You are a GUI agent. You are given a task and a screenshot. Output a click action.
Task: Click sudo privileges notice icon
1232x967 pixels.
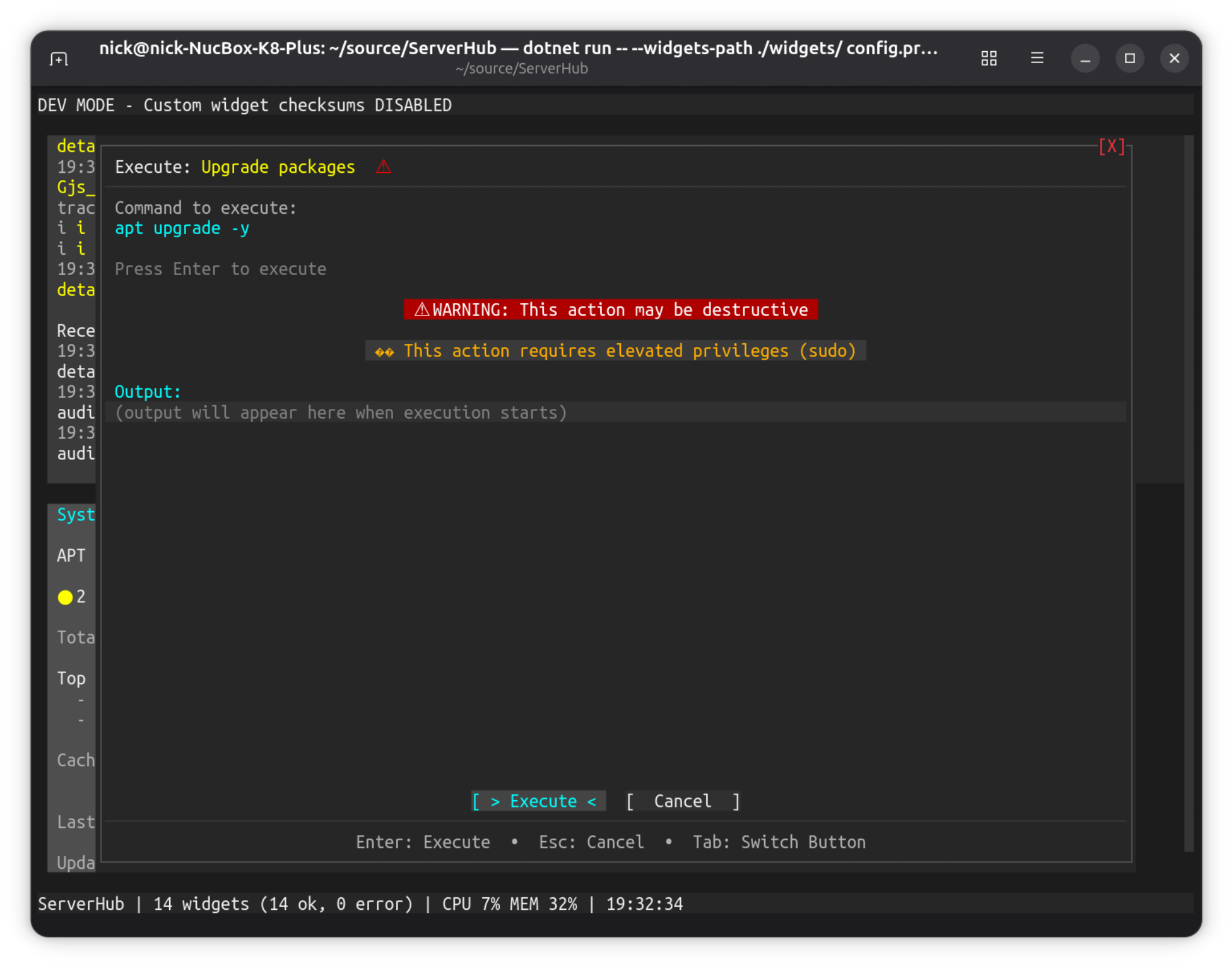(x=384, y=351)
